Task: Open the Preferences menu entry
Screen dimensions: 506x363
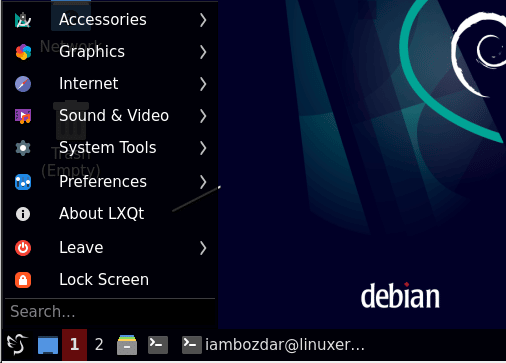Action: pos(110,182)
